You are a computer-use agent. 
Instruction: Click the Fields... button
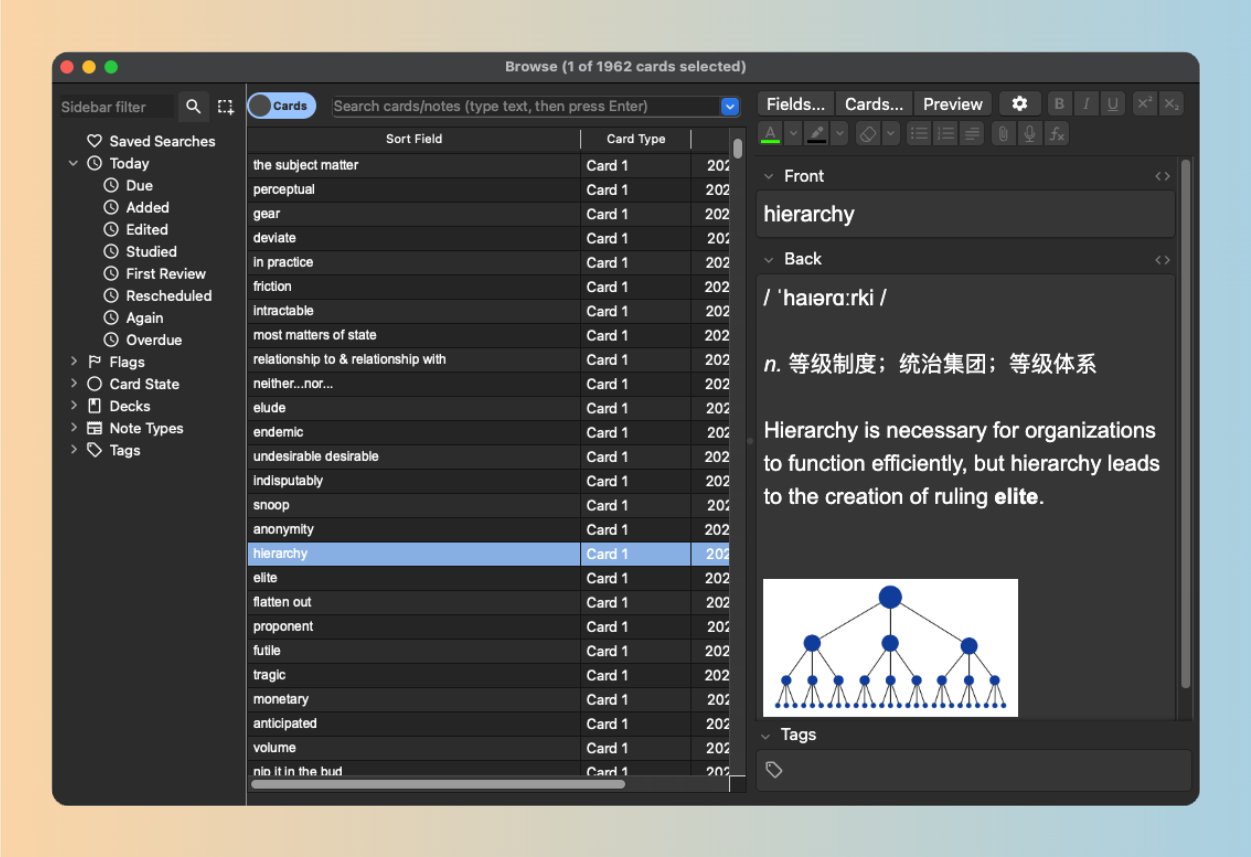pos(795,104)
